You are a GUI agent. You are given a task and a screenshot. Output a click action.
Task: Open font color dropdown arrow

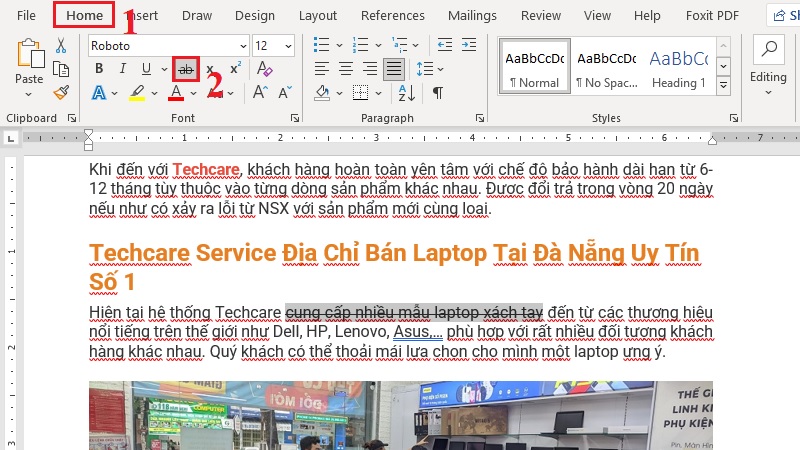(x=193, y=93)
